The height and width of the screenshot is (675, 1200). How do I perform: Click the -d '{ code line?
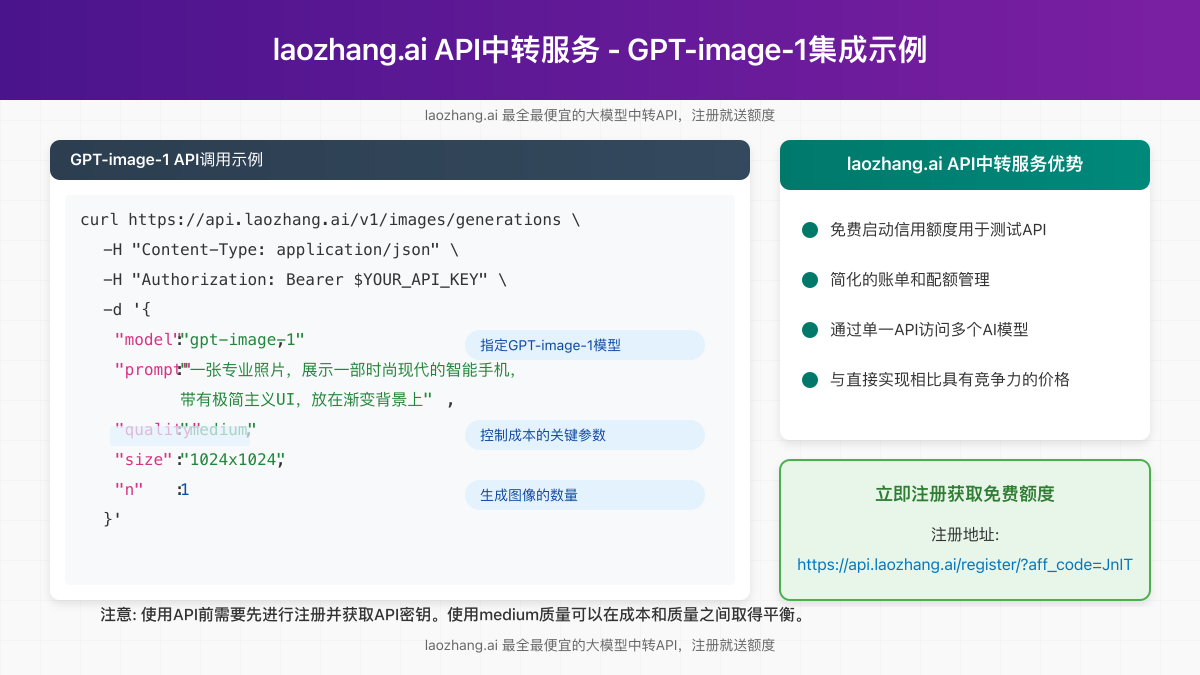pos(127,310)
